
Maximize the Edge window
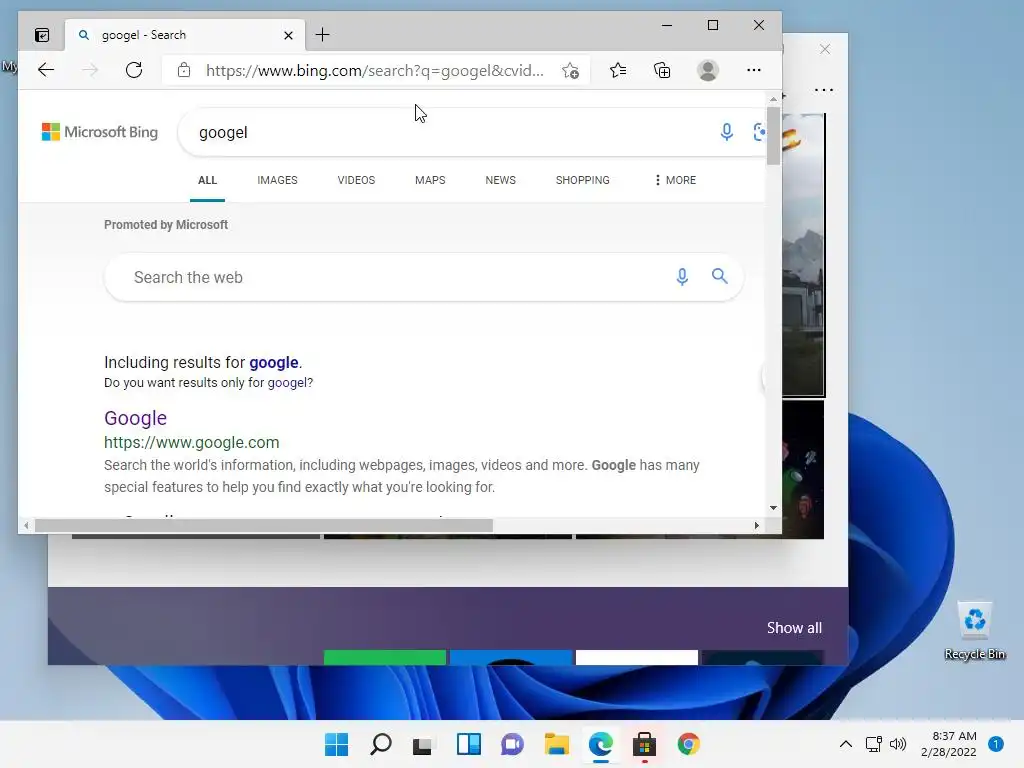[x=712, y=25]
